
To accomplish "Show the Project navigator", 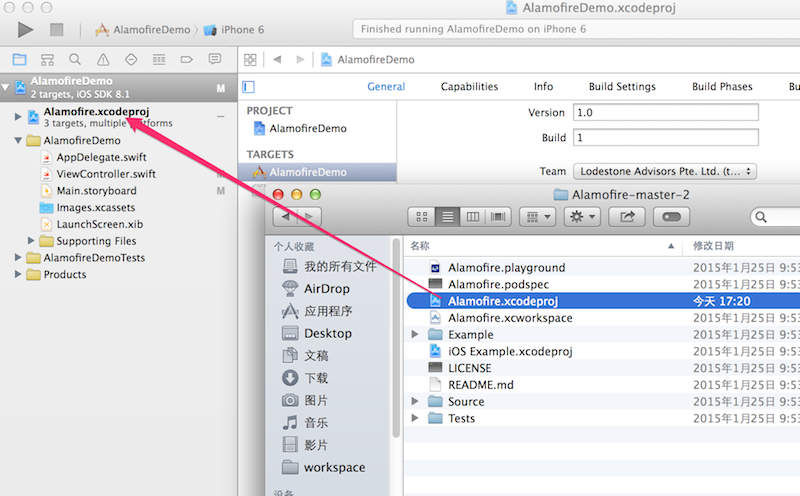I will click(19, 60).
